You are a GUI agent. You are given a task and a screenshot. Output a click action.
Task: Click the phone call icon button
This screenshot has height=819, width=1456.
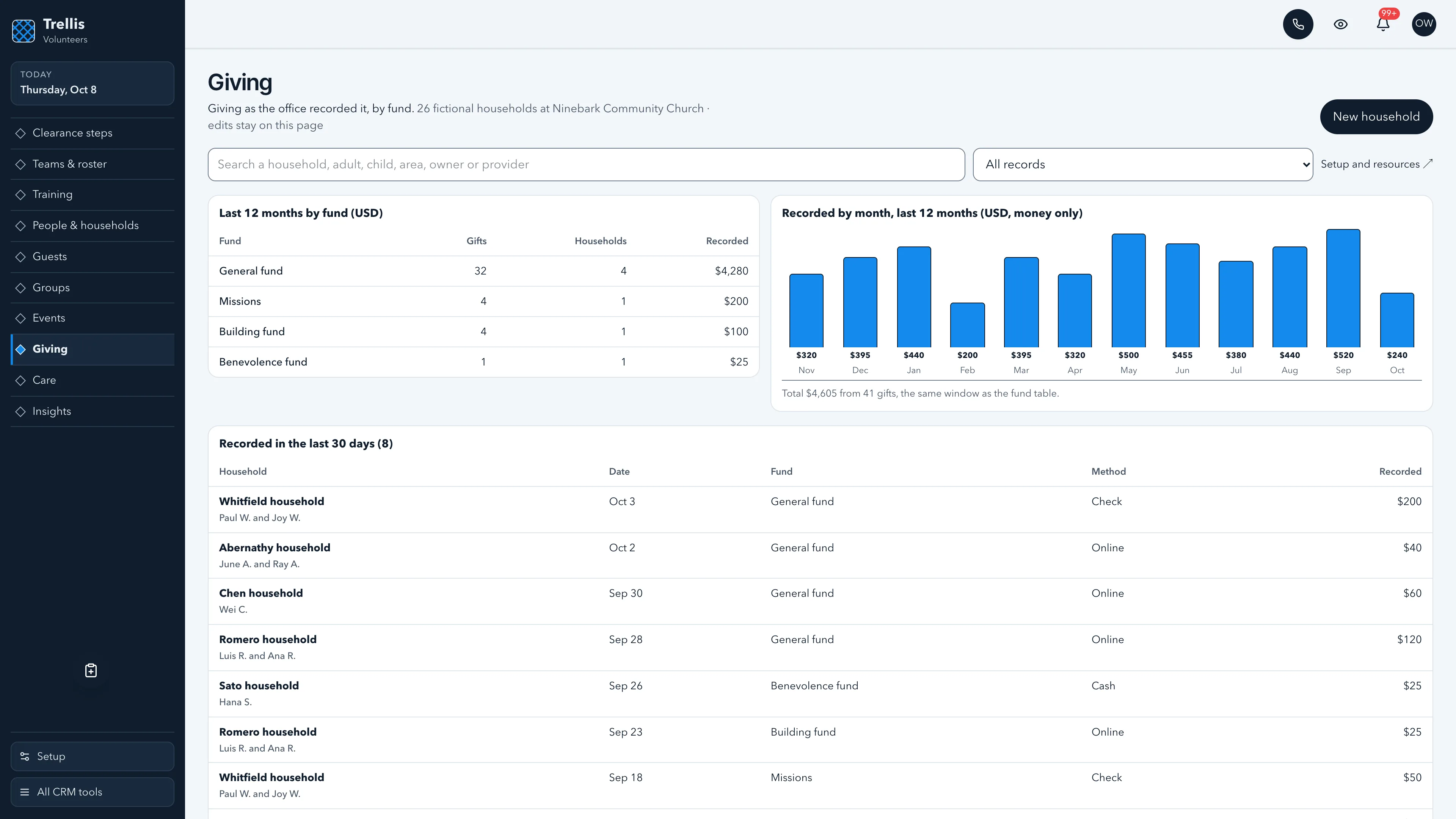point(1298,24)
